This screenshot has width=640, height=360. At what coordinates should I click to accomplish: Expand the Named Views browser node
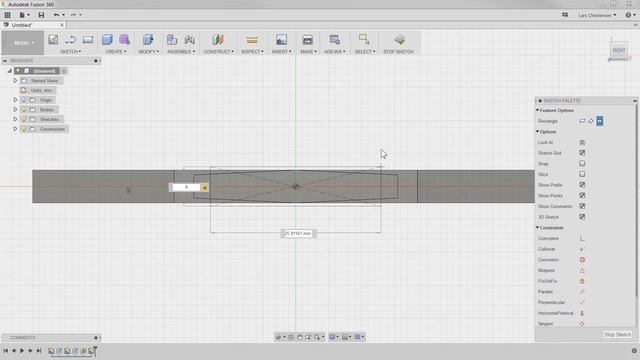(16, 81)
